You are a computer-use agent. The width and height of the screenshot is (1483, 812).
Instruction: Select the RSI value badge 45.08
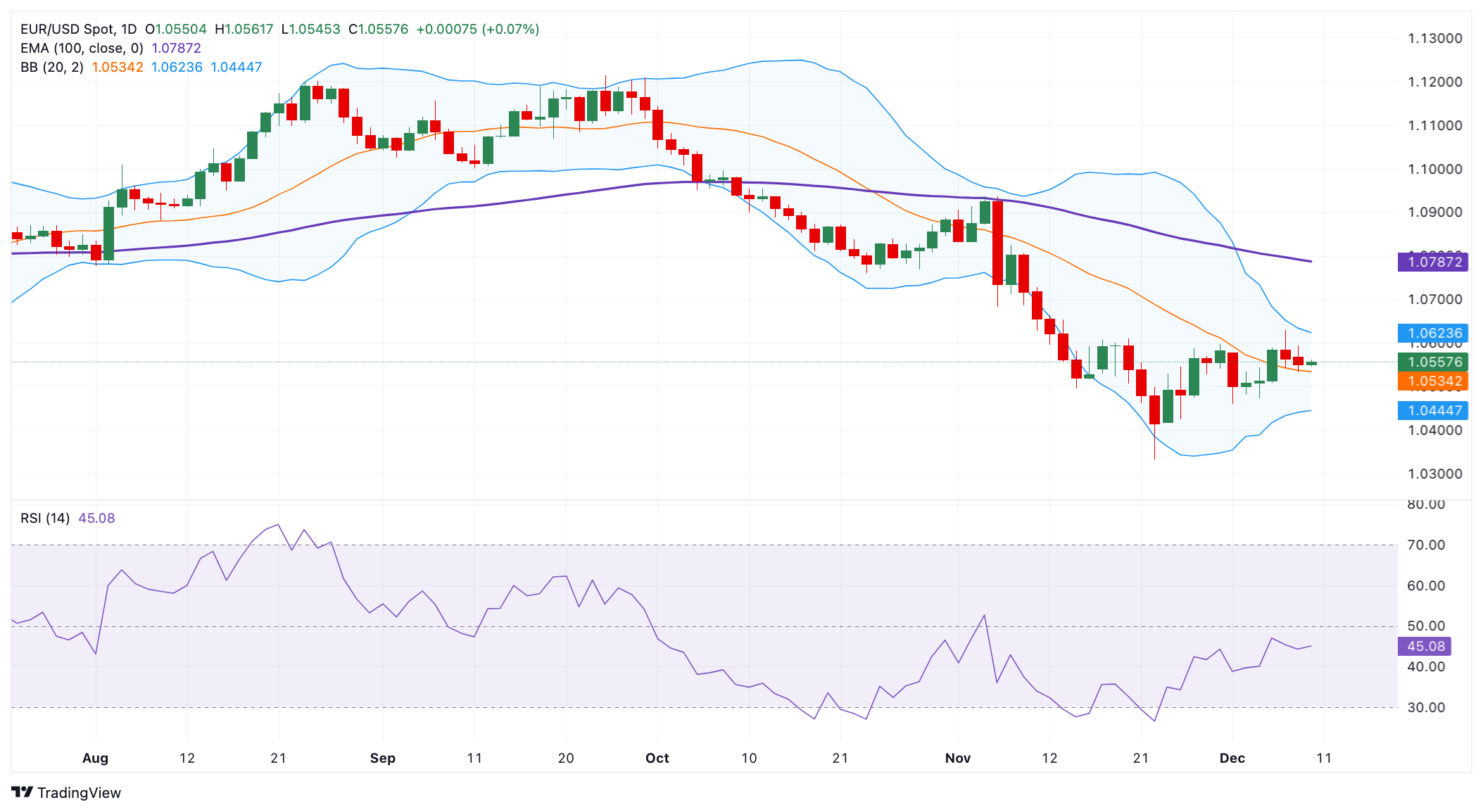tap(1425, 646)
